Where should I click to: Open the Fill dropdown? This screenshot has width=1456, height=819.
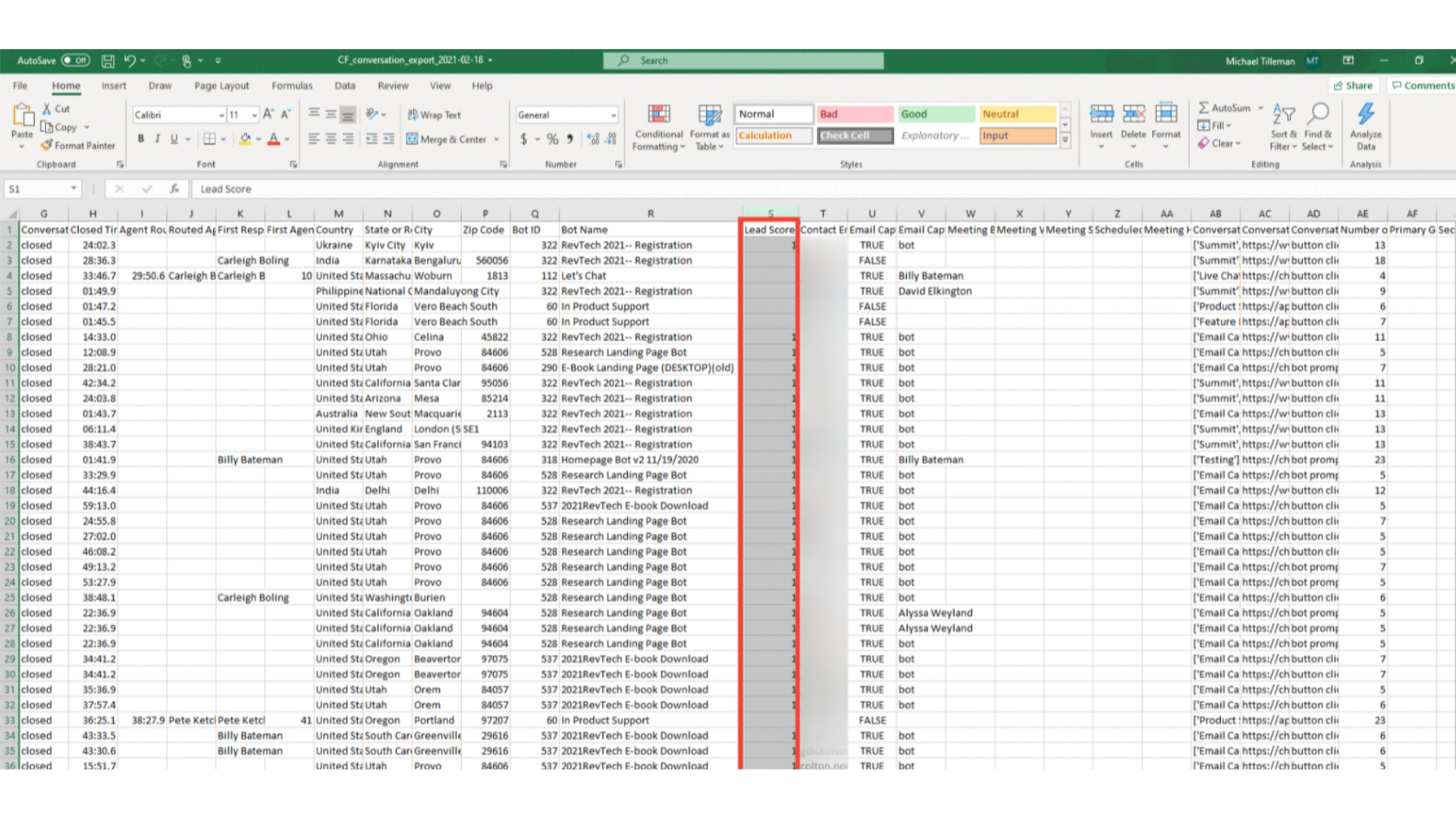pyautogui.click(x=1214, y=126)
